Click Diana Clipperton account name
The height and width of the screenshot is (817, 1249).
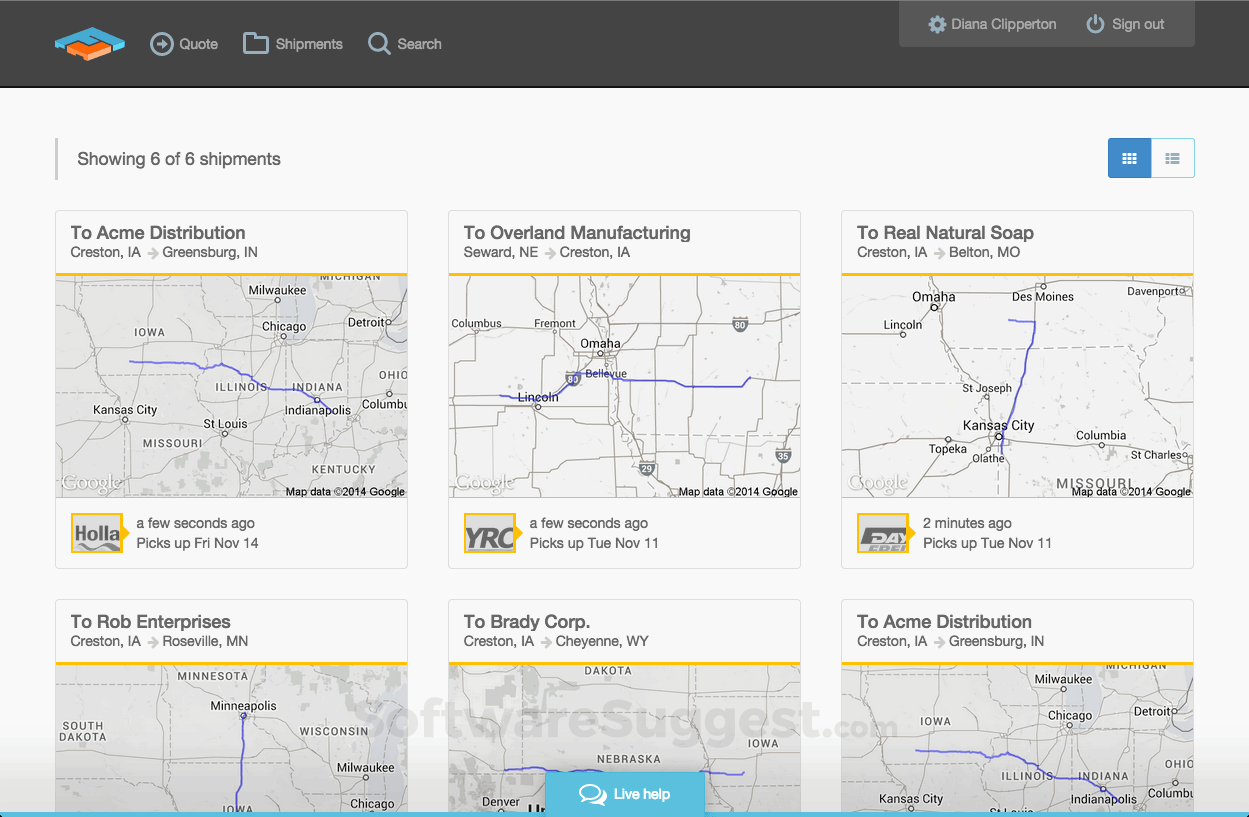pos(1003,23)
